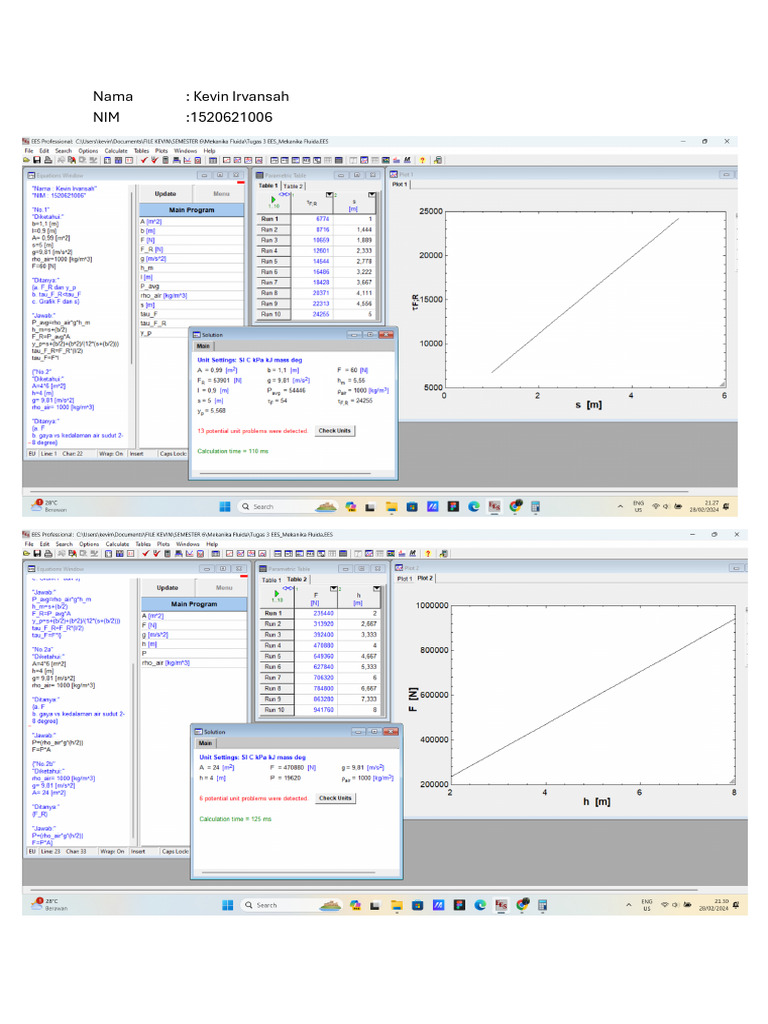
Task: Toggle Wrap On in status bar showing Char 22
Action: [112, 453]
